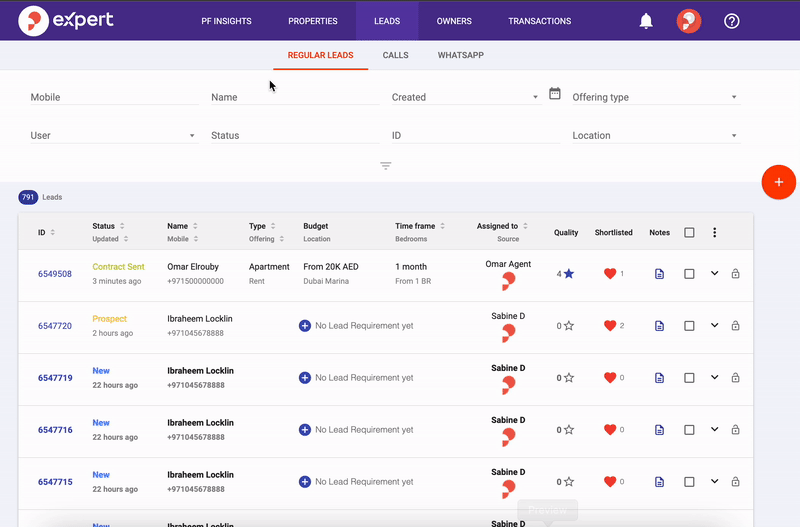
Task: Open the Properties menu in top navigation
Action: pos(312,21)
